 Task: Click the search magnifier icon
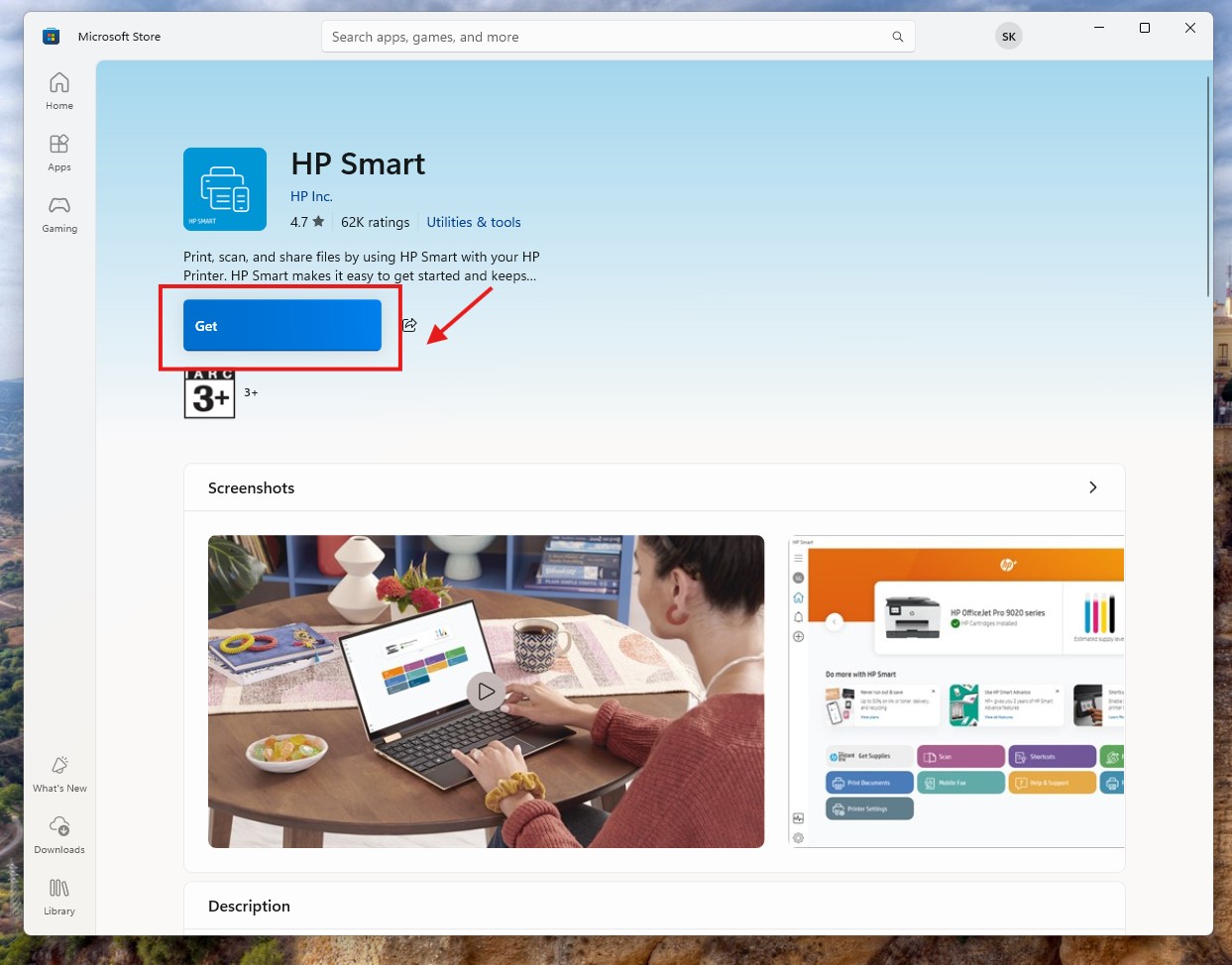click(x=897, y=37)
